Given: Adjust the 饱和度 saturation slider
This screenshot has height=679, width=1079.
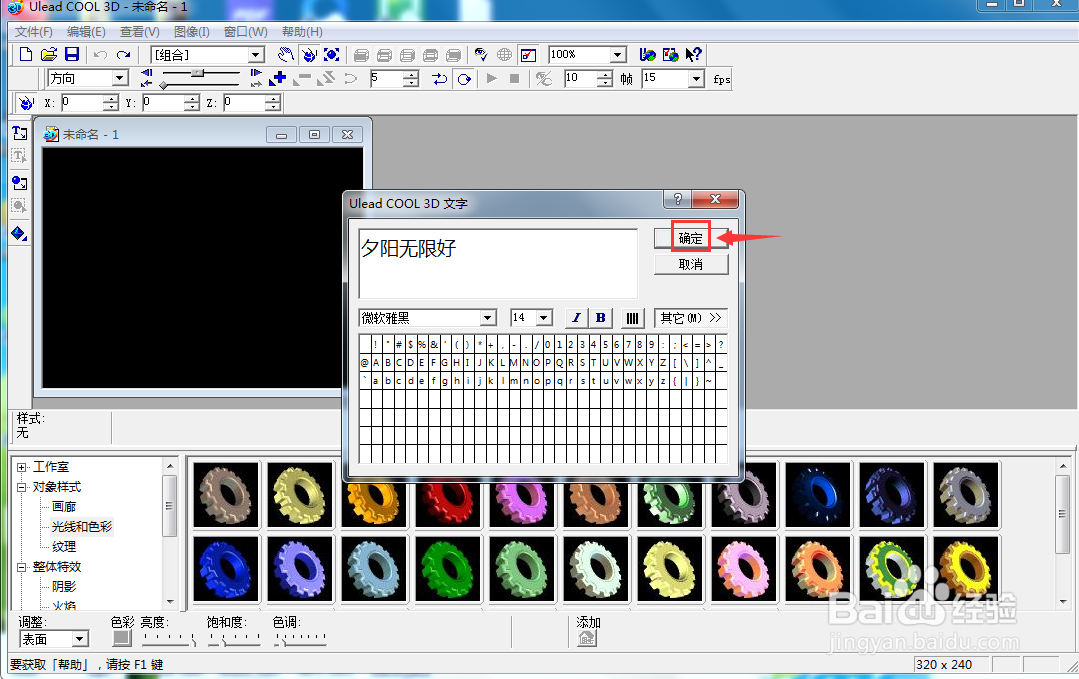Looking at the screenshot, I should pyautogui.click(x=234, y=640).
